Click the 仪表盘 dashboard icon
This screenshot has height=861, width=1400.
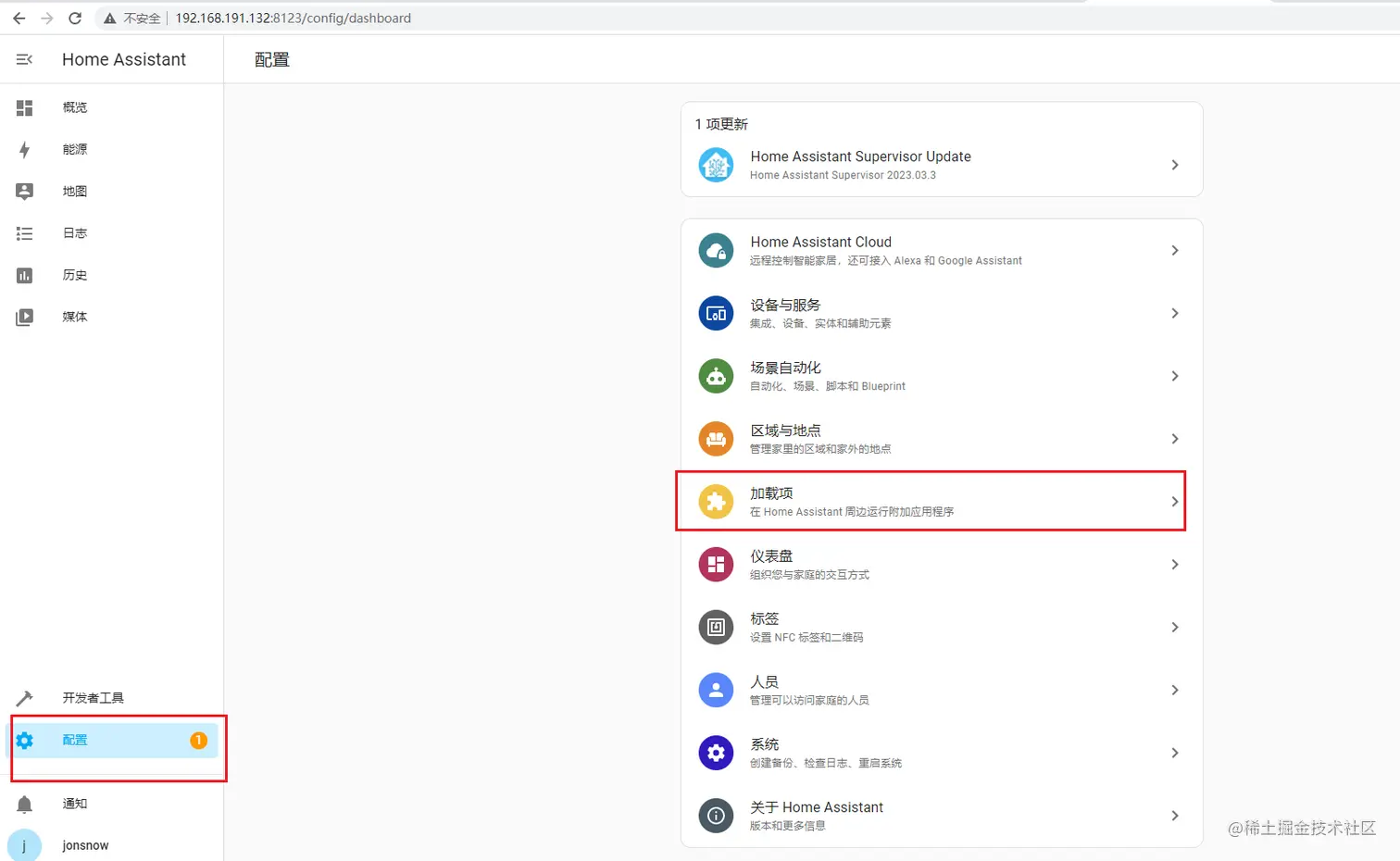pos(716,565)
